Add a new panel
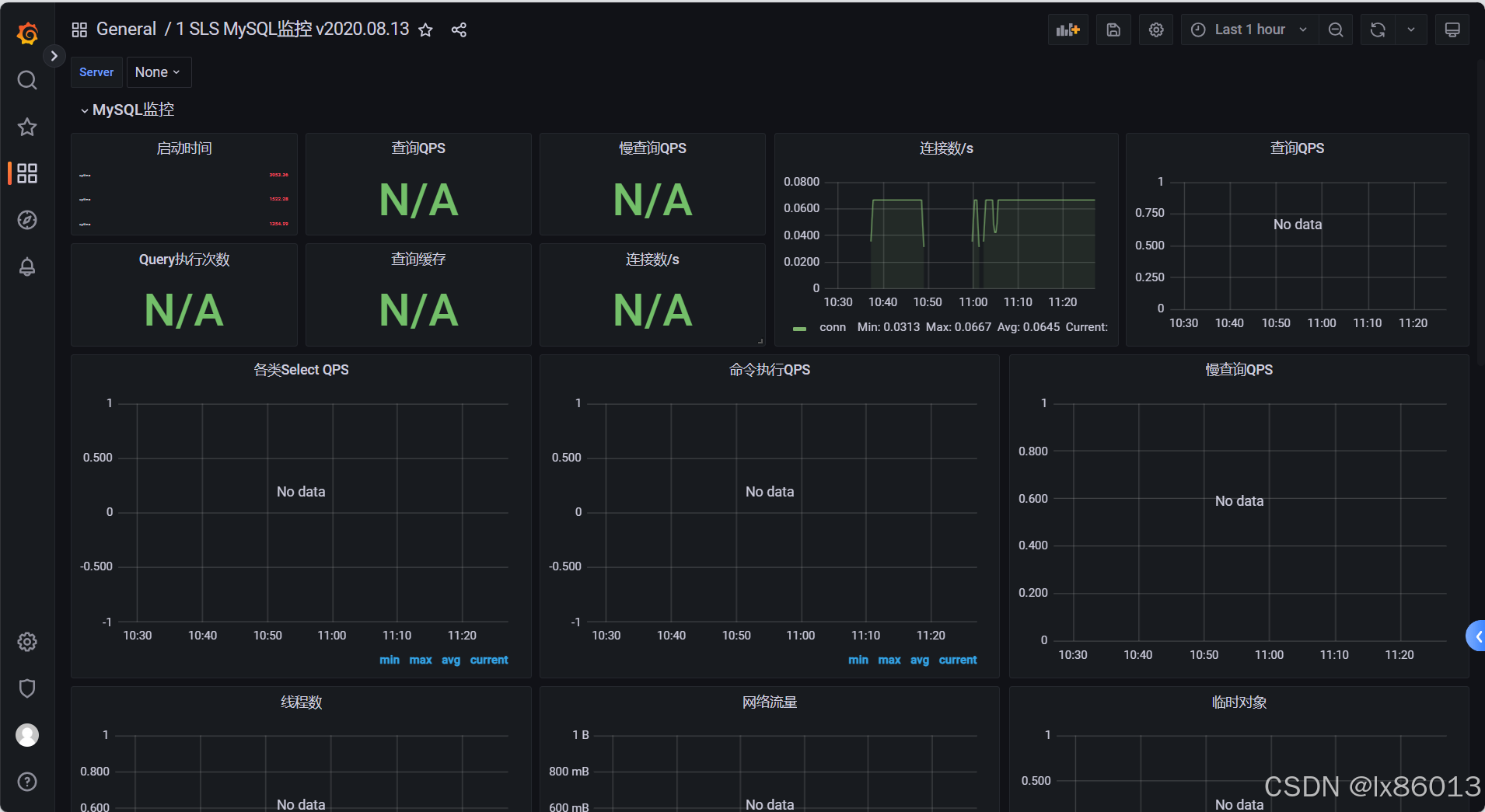Screen dimensions: 1485x812 click(x=1067, y=30)
